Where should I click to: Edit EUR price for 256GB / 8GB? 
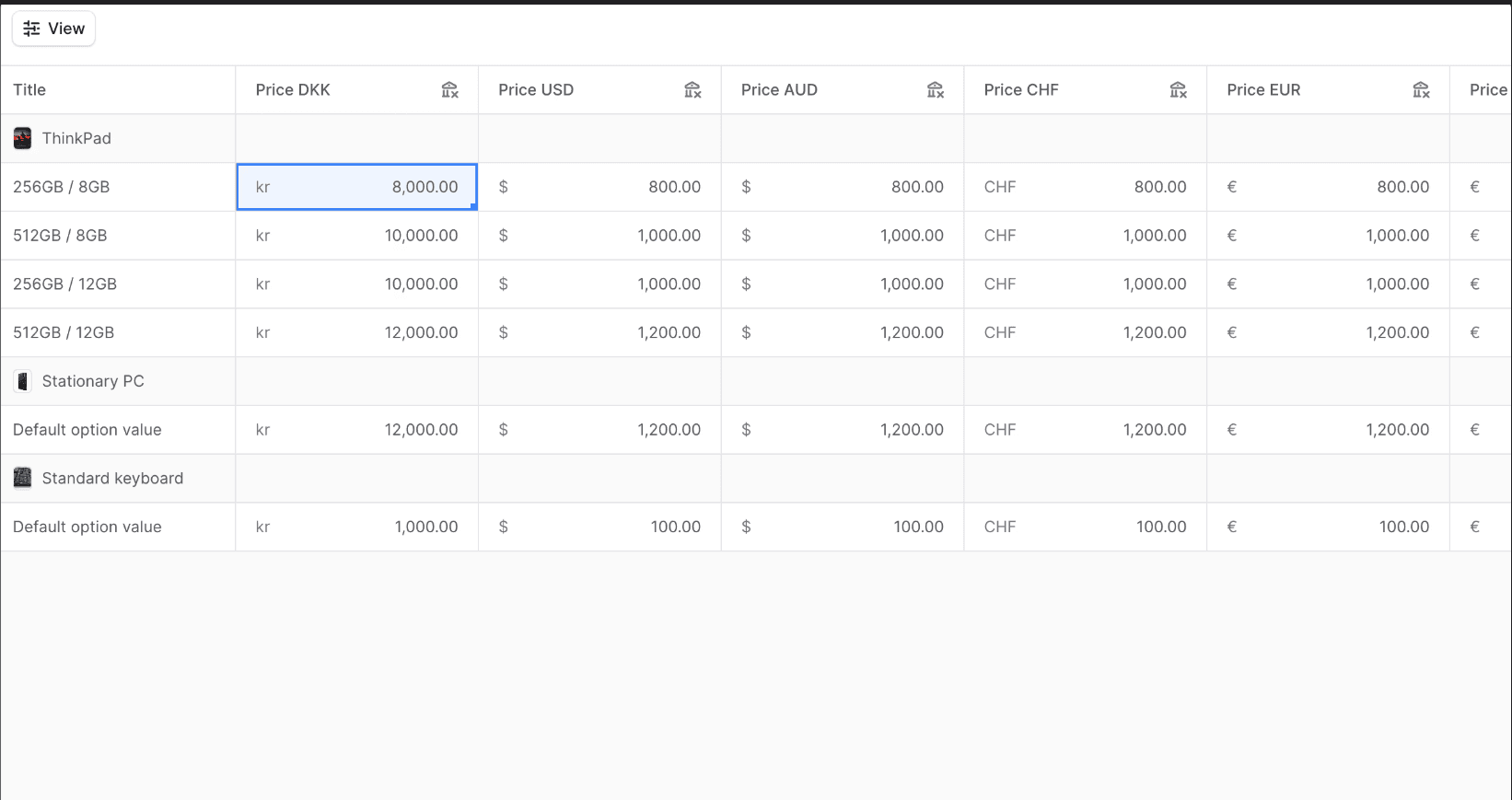click(x=1330, y=187)
